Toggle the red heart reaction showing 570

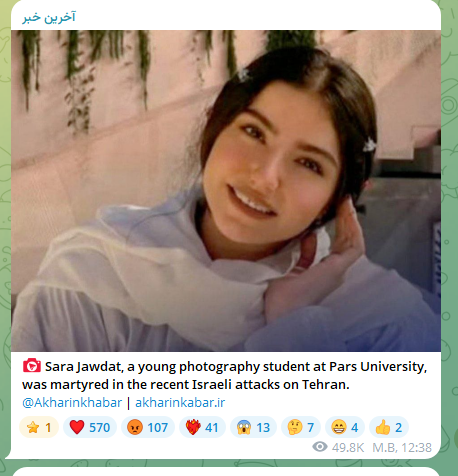click(x=90, y=427)
